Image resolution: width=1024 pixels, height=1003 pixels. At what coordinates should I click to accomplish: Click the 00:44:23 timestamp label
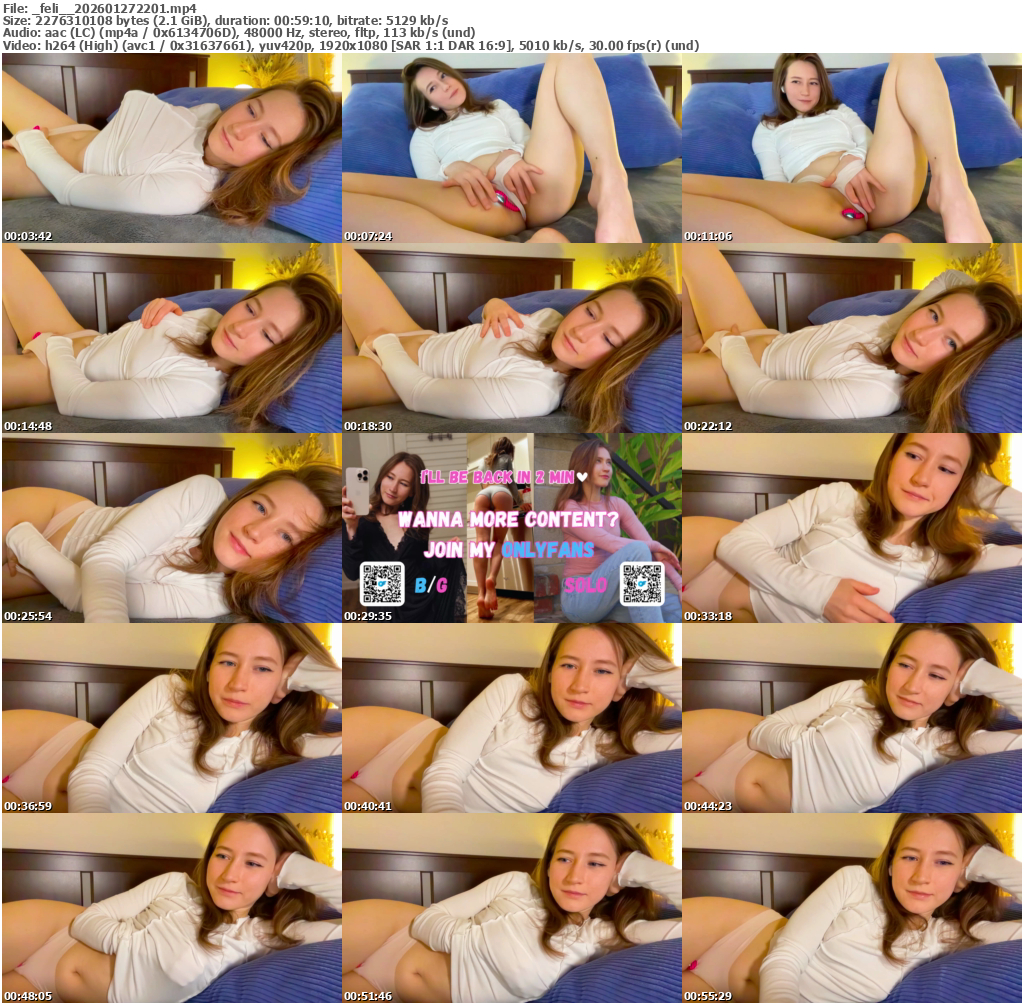706,806
